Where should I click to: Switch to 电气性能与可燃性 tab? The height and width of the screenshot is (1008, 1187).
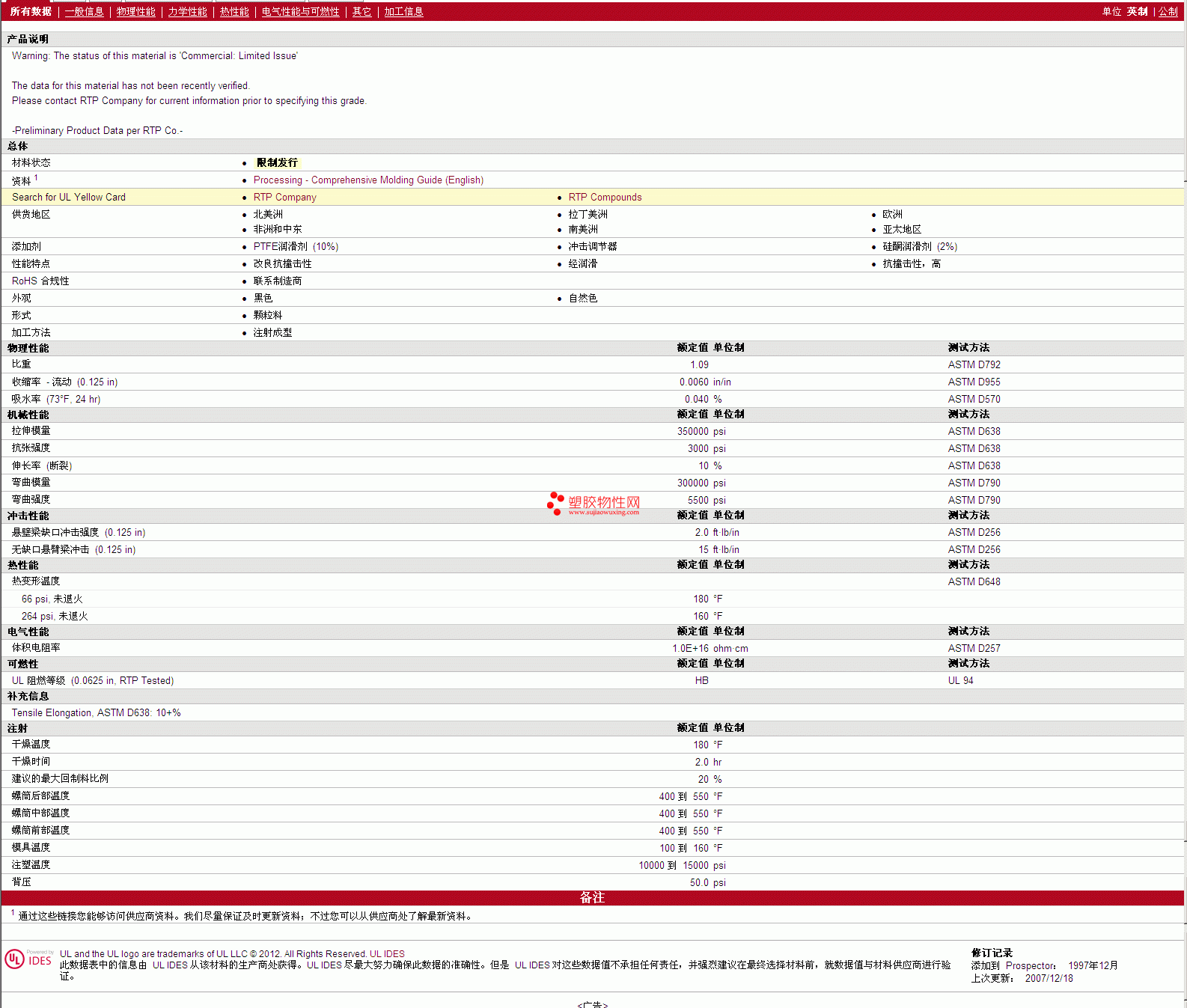[300, 12]
